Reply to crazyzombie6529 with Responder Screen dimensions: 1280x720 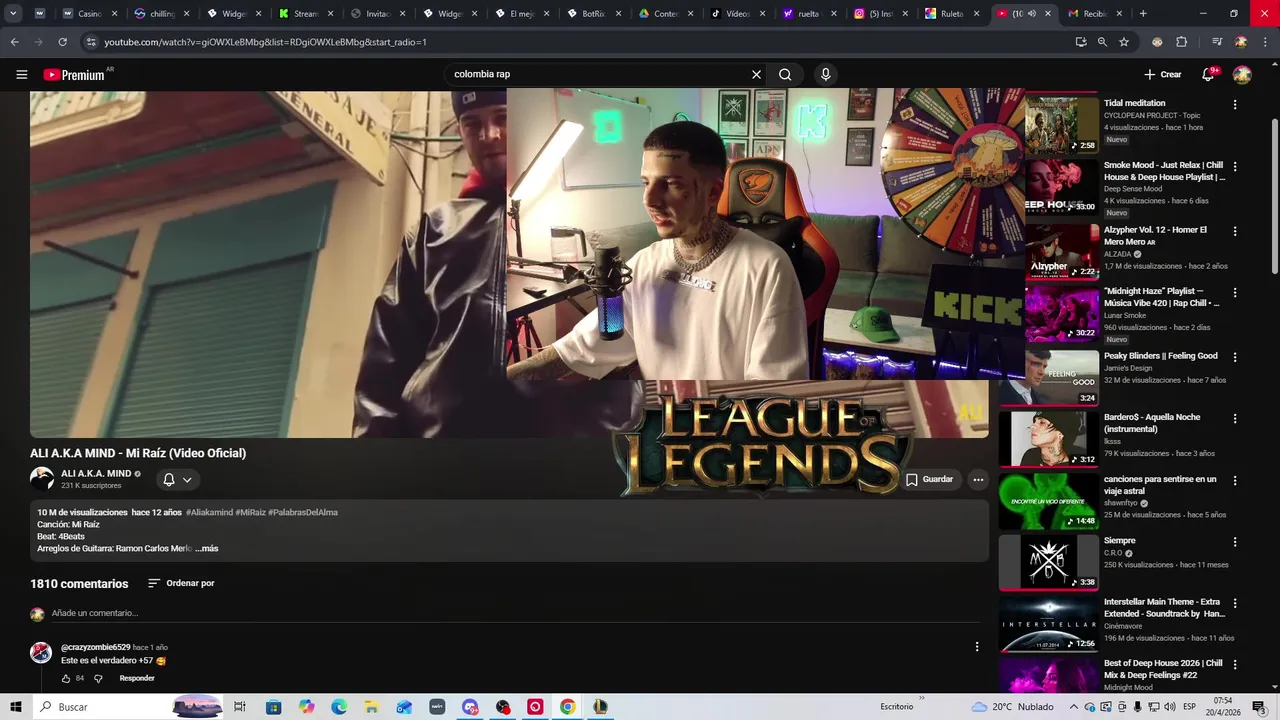pos(137,678)
